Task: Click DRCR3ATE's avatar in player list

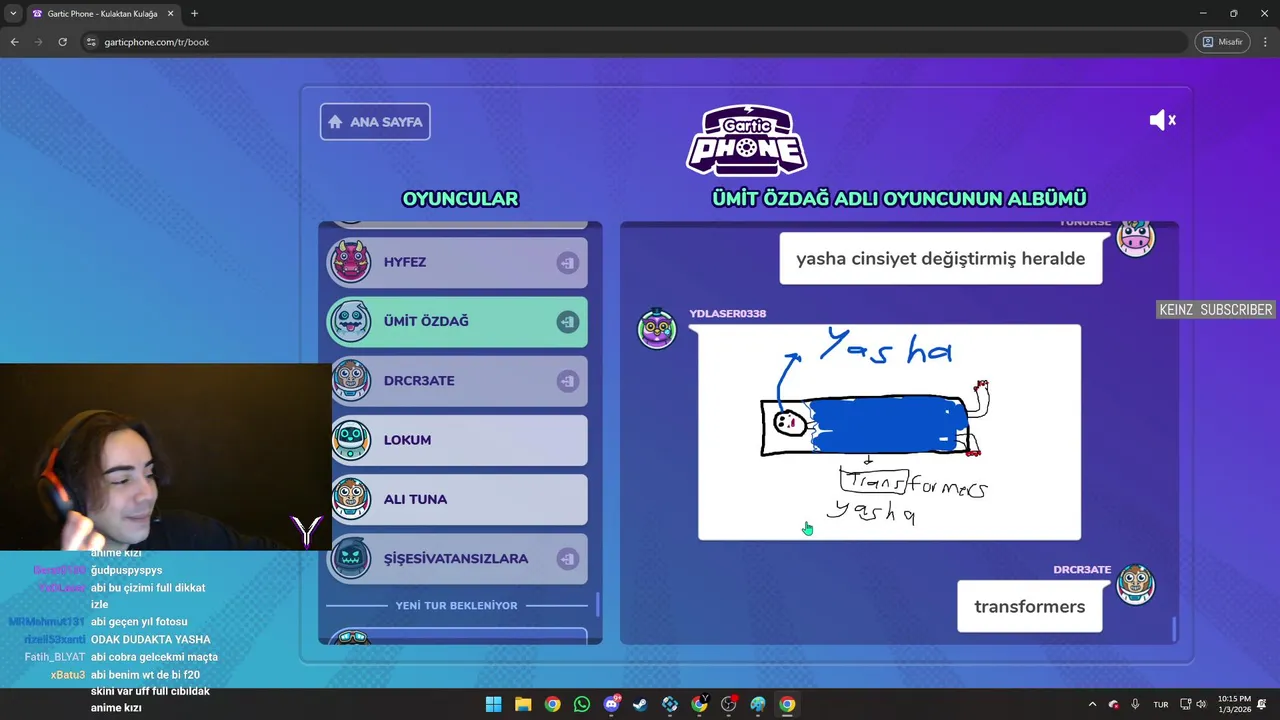Action: click(351, 380)
